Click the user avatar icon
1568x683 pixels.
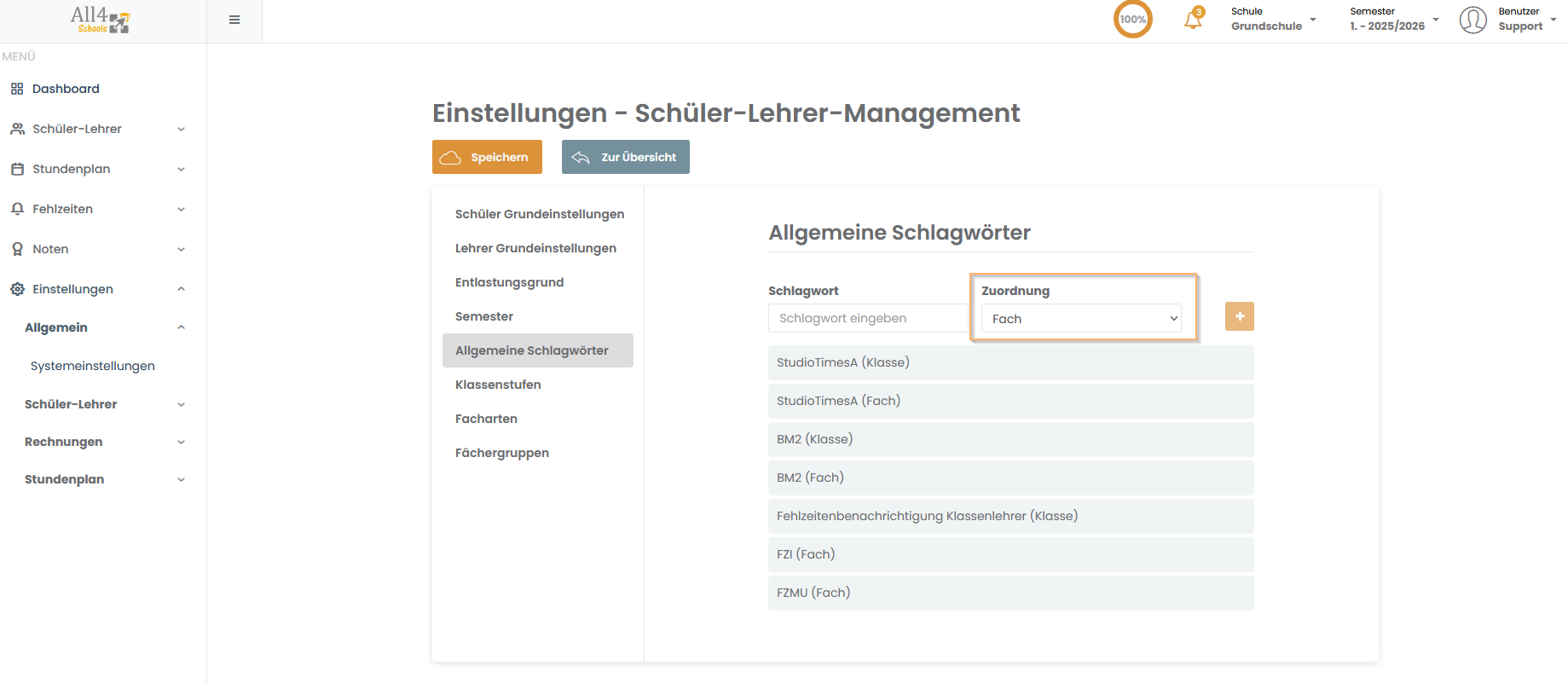click(1473, 20)
